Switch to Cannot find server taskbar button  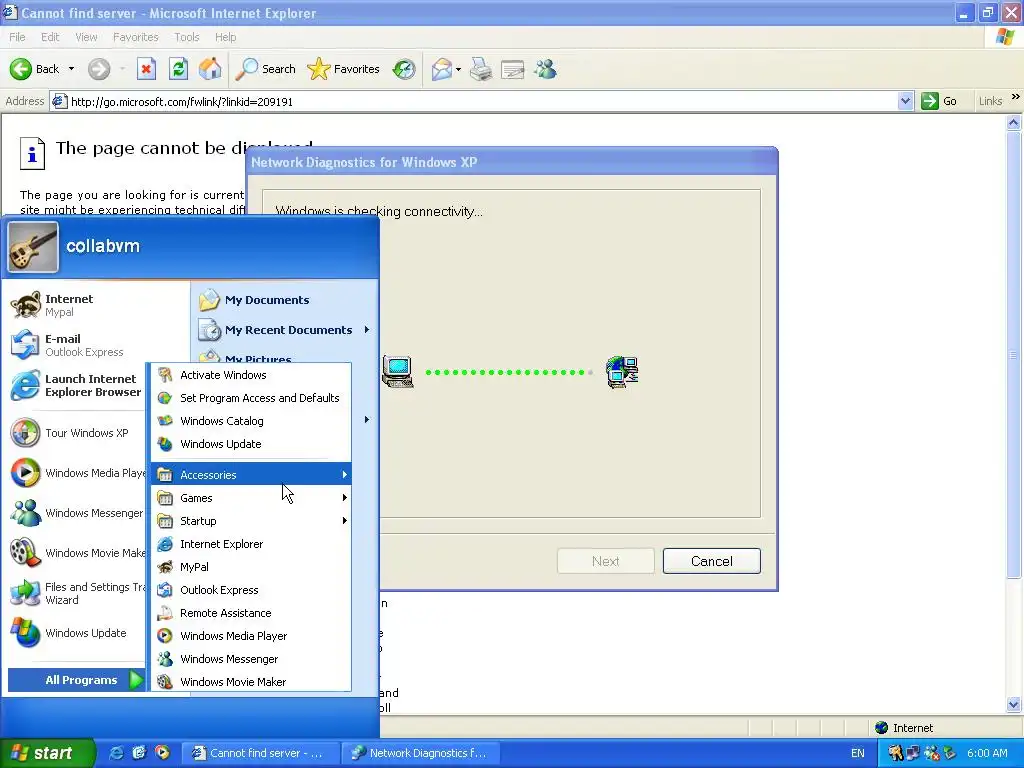click(261, 753)
